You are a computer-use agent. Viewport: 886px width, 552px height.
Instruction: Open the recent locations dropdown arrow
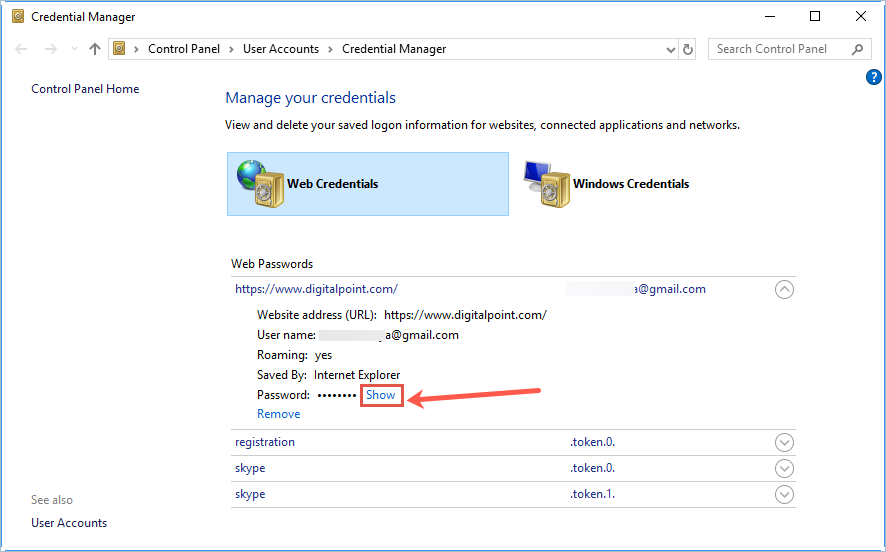tap(74, 49)
